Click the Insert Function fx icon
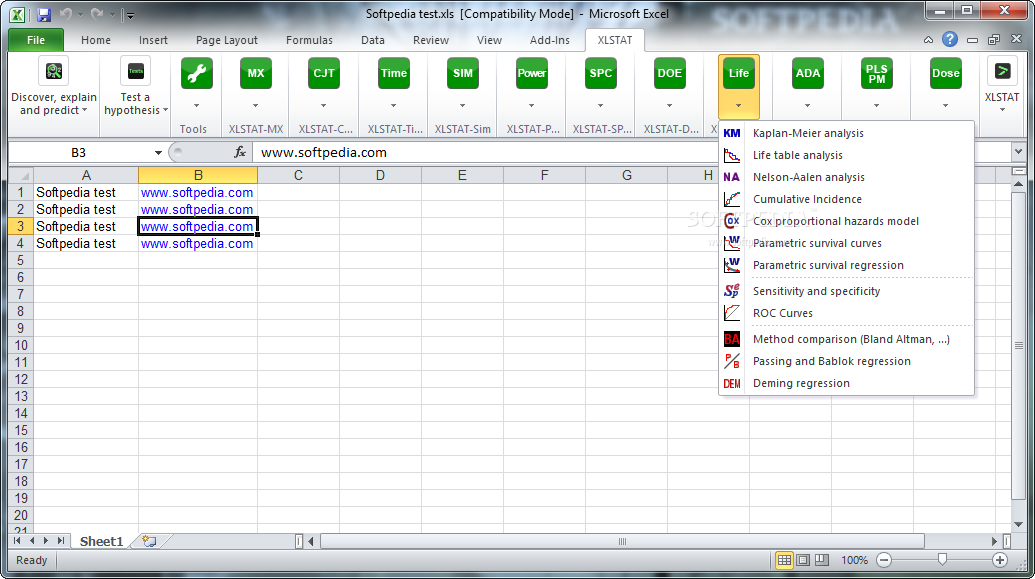The width and height of the screenshot is (1035, 579). coord(240,153)
